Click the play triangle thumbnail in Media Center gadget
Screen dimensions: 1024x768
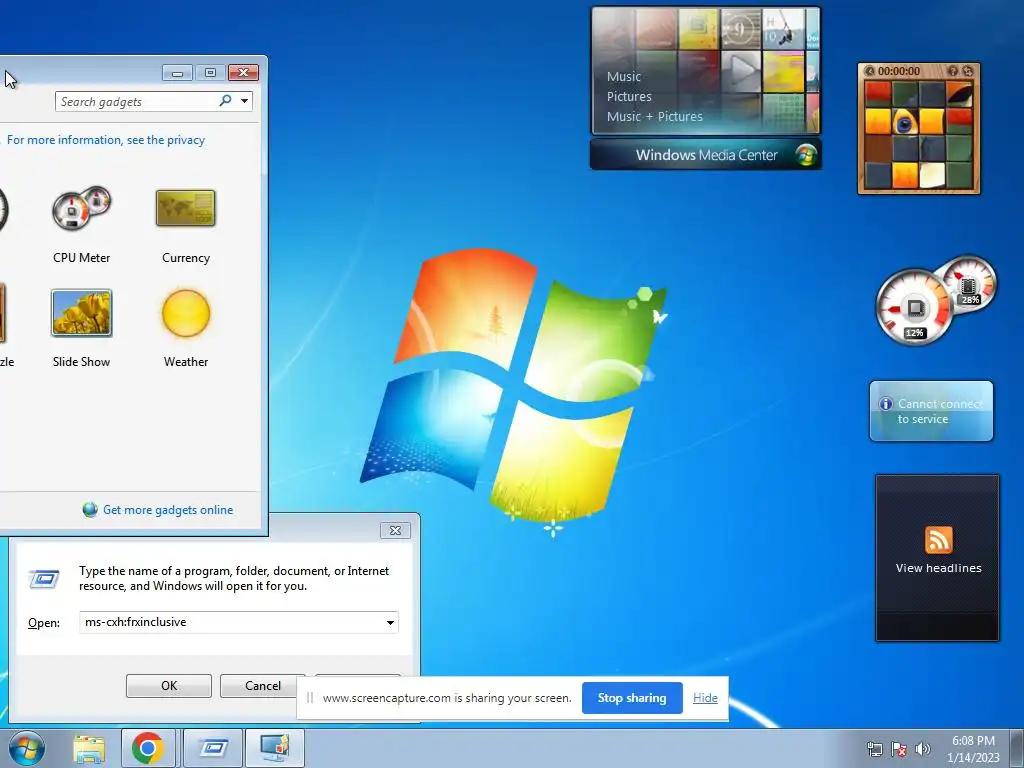click(741, 69)
